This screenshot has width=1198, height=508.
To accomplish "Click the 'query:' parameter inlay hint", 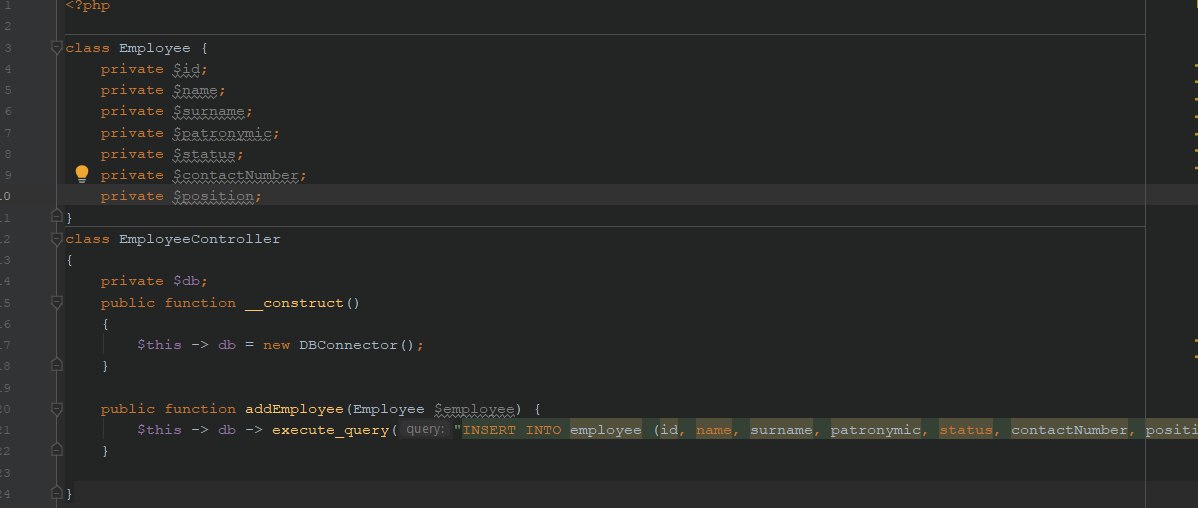I will click(x=425, y=430).
